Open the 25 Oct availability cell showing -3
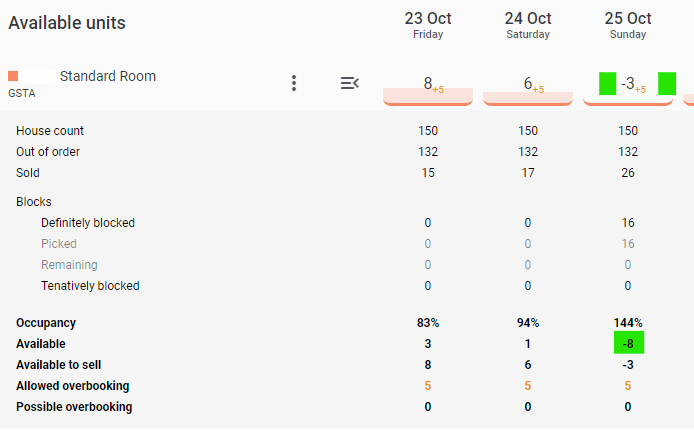 point(628,88)
